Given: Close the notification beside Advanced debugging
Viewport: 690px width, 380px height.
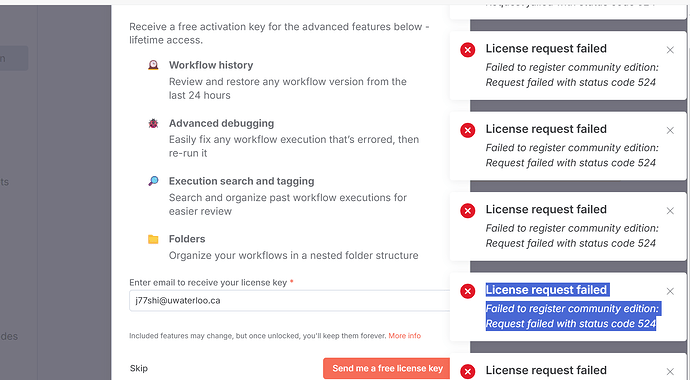Looking at the screenshot, I should coord(670,131).
